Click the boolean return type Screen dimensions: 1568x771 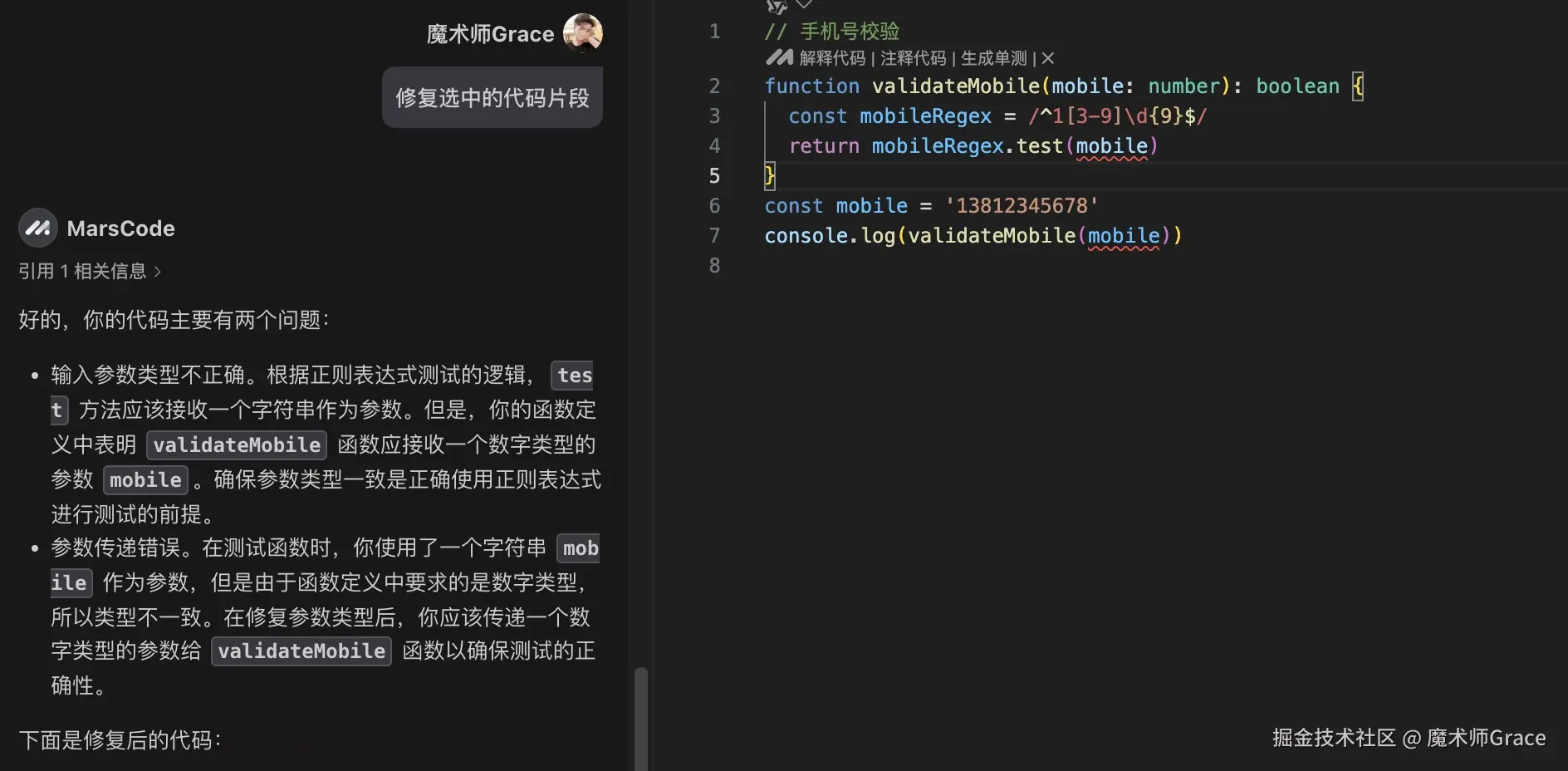[1298, 86]
